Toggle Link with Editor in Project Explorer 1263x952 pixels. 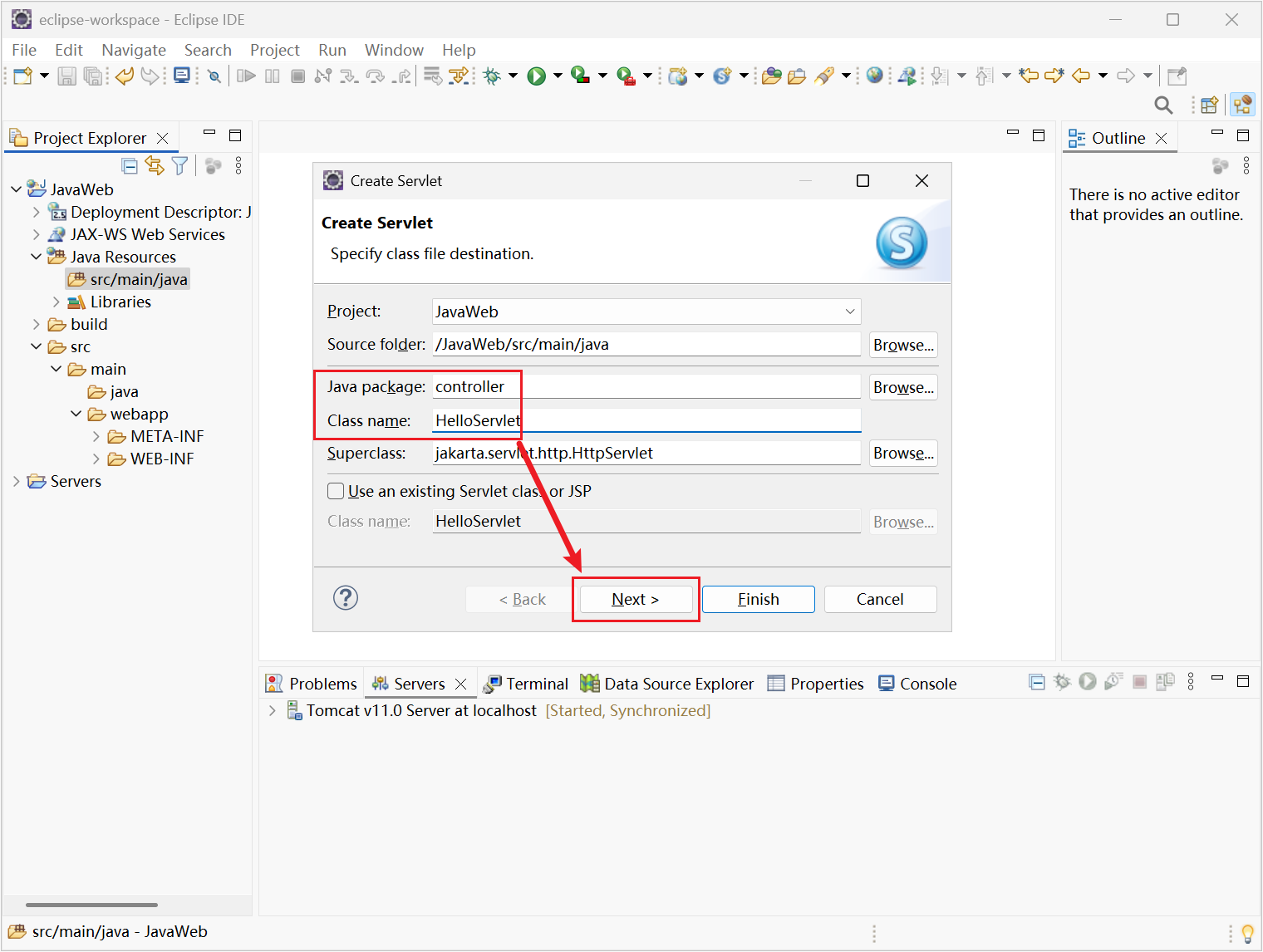155,165
